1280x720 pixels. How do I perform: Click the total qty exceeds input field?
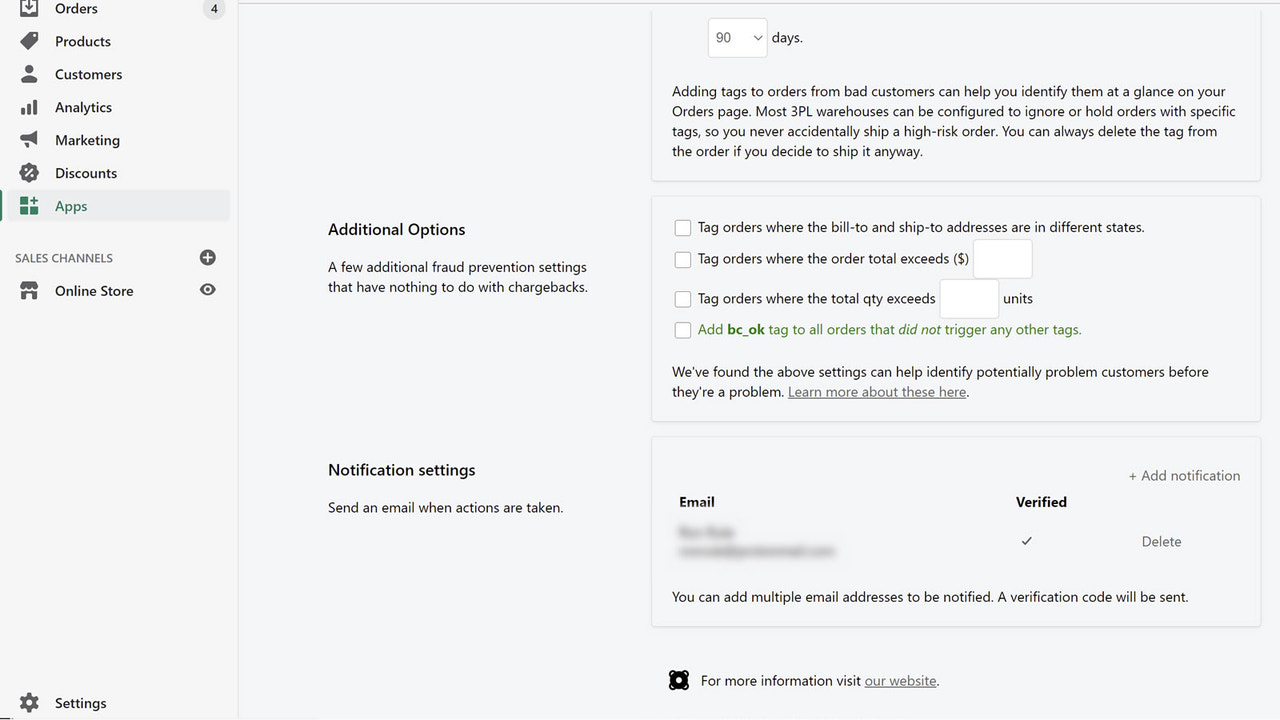point(968,298)
